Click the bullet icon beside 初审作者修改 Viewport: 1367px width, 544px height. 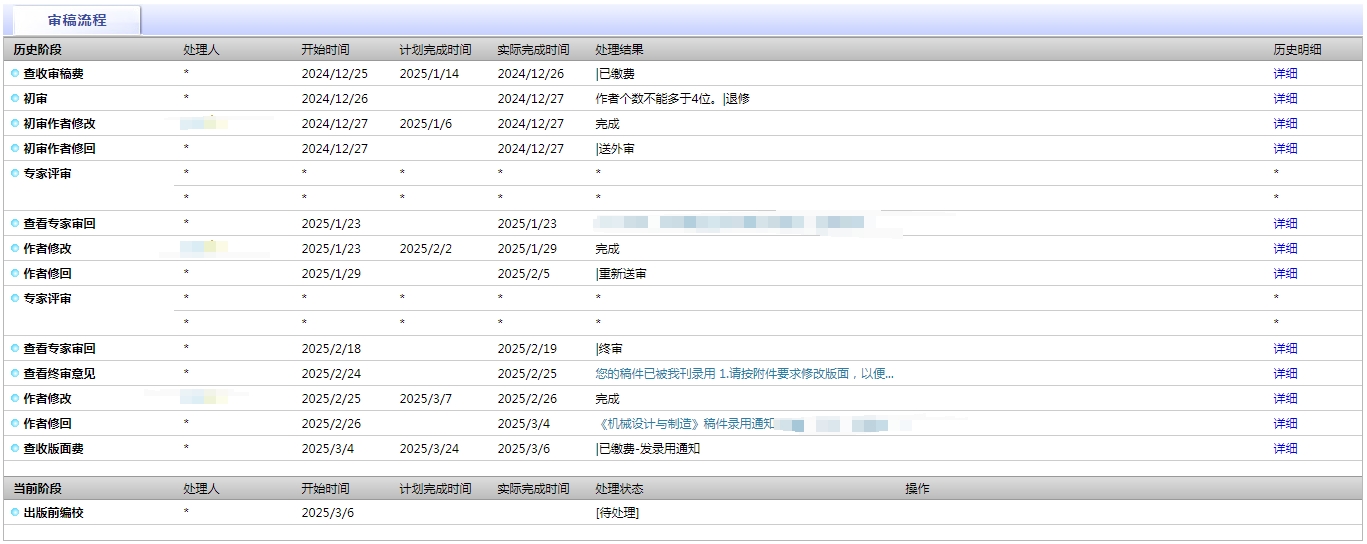pyautogui.click(x=15, y=124)
